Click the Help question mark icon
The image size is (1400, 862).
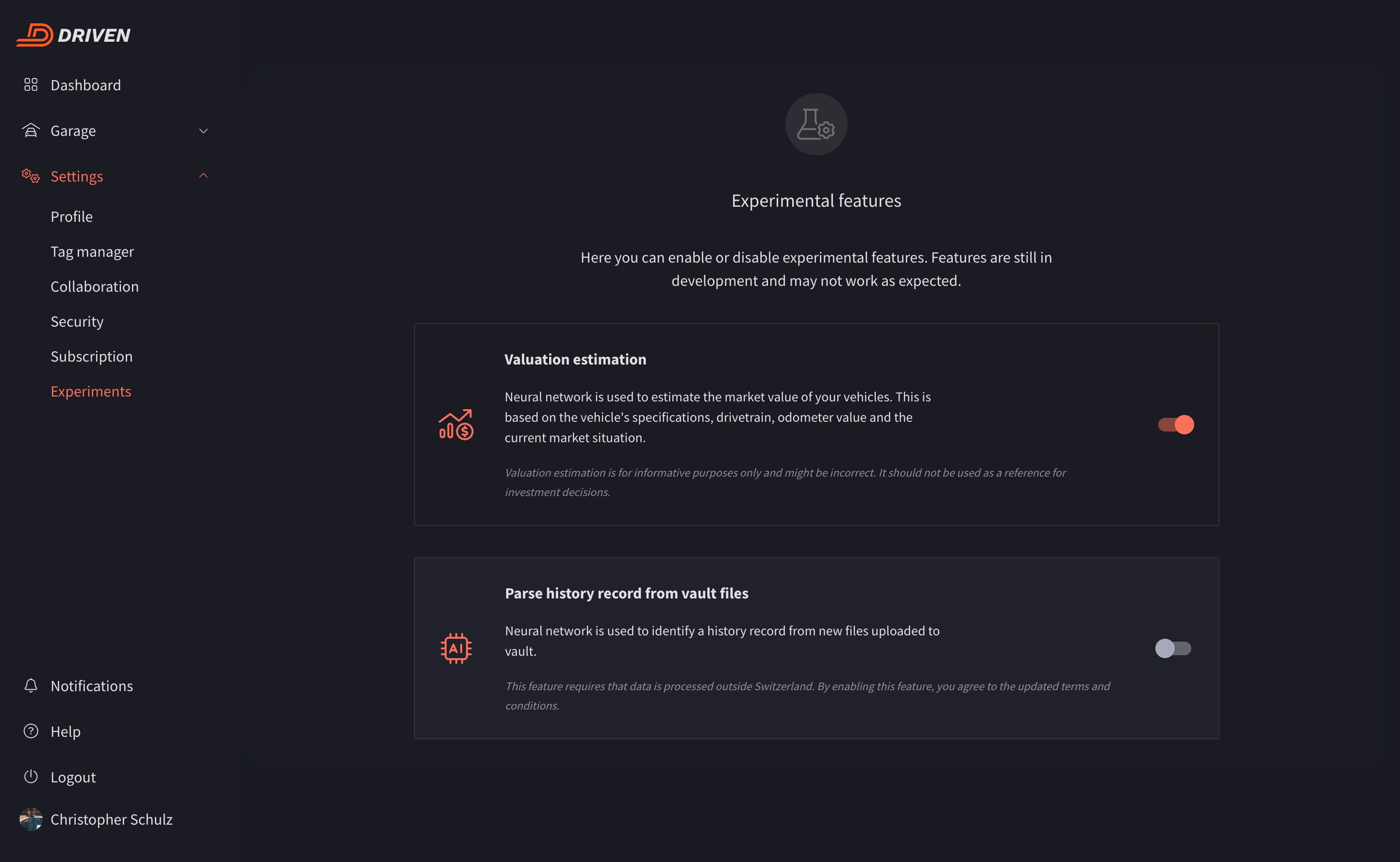click(x=31, y=731)
